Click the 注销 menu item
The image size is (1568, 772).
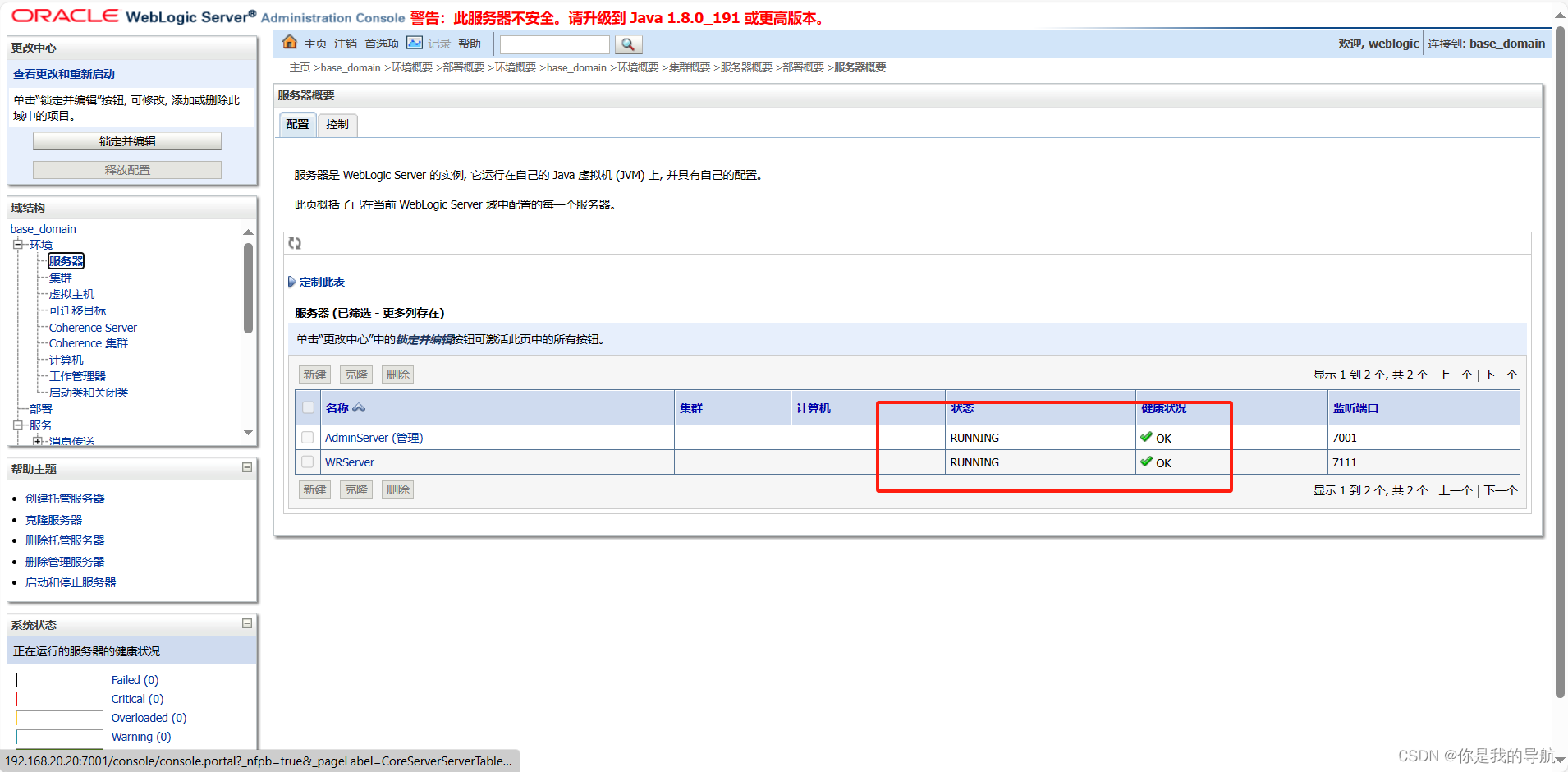click(x=345, y=44)
